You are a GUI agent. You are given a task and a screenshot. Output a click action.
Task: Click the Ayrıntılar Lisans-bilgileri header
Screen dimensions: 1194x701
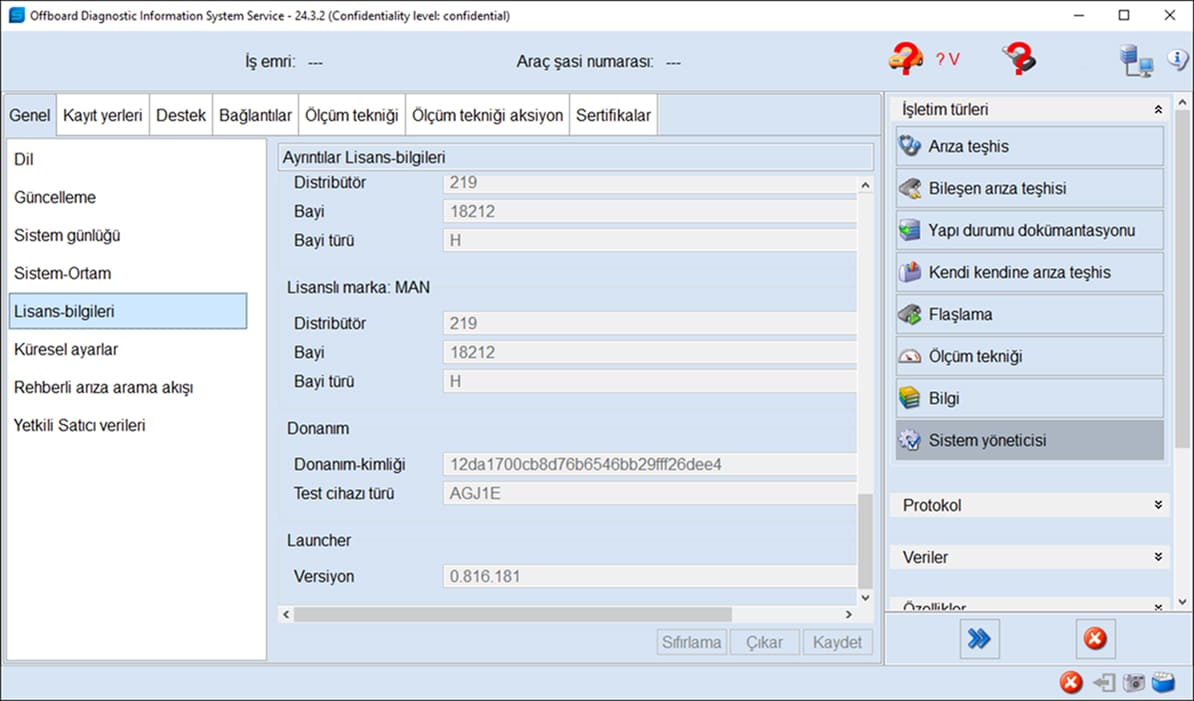(576, 158)
